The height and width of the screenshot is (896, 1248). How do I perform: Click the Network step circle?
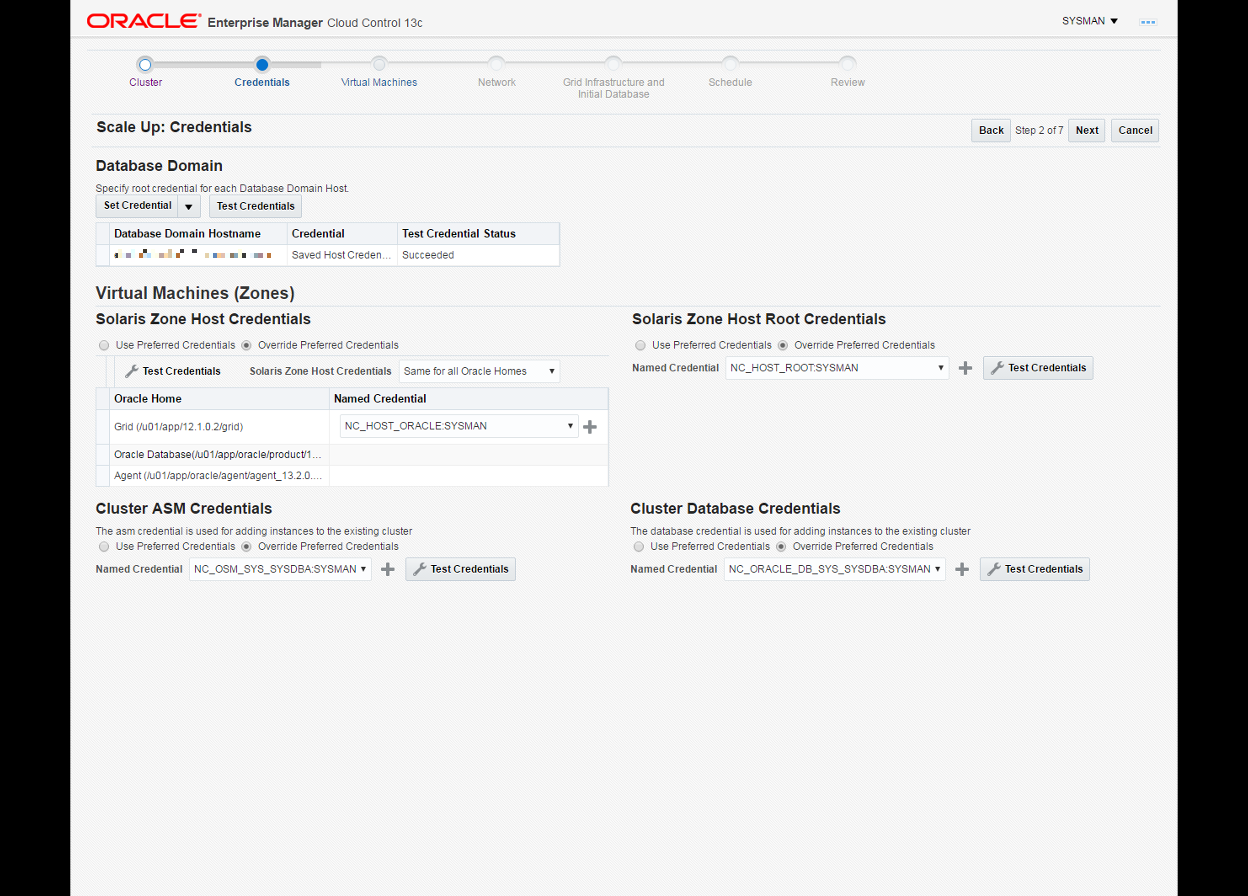coord(496,64)
